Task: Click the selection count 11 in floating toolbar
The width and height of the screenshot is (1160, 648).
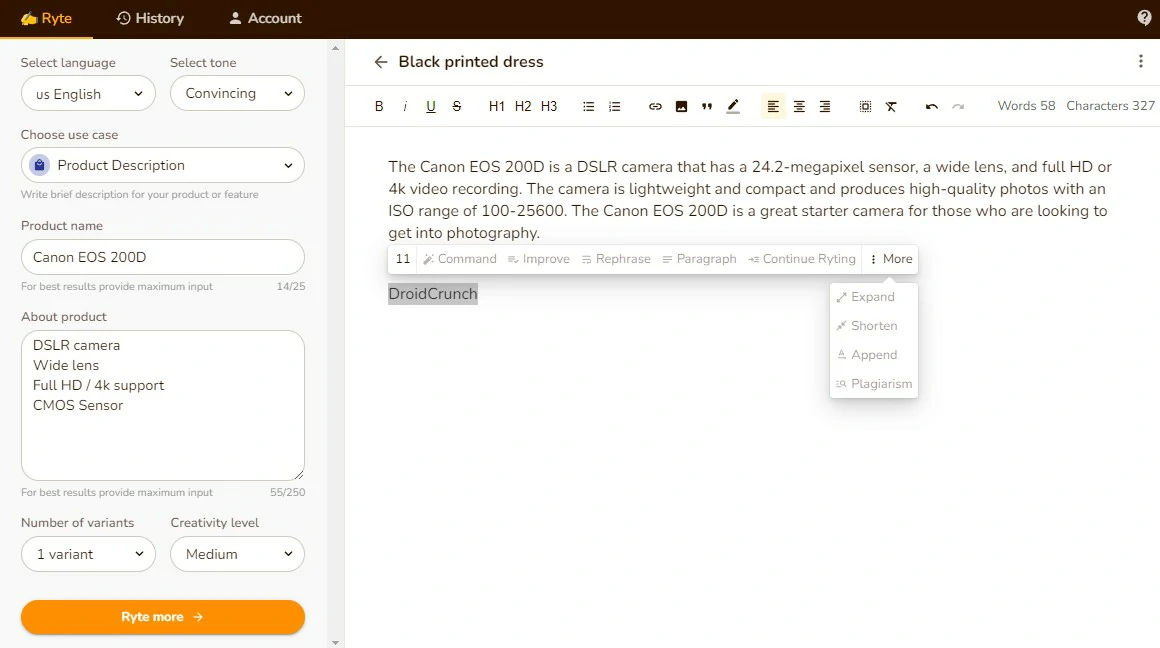Action: pyautogui.click(x=402, y=259)
